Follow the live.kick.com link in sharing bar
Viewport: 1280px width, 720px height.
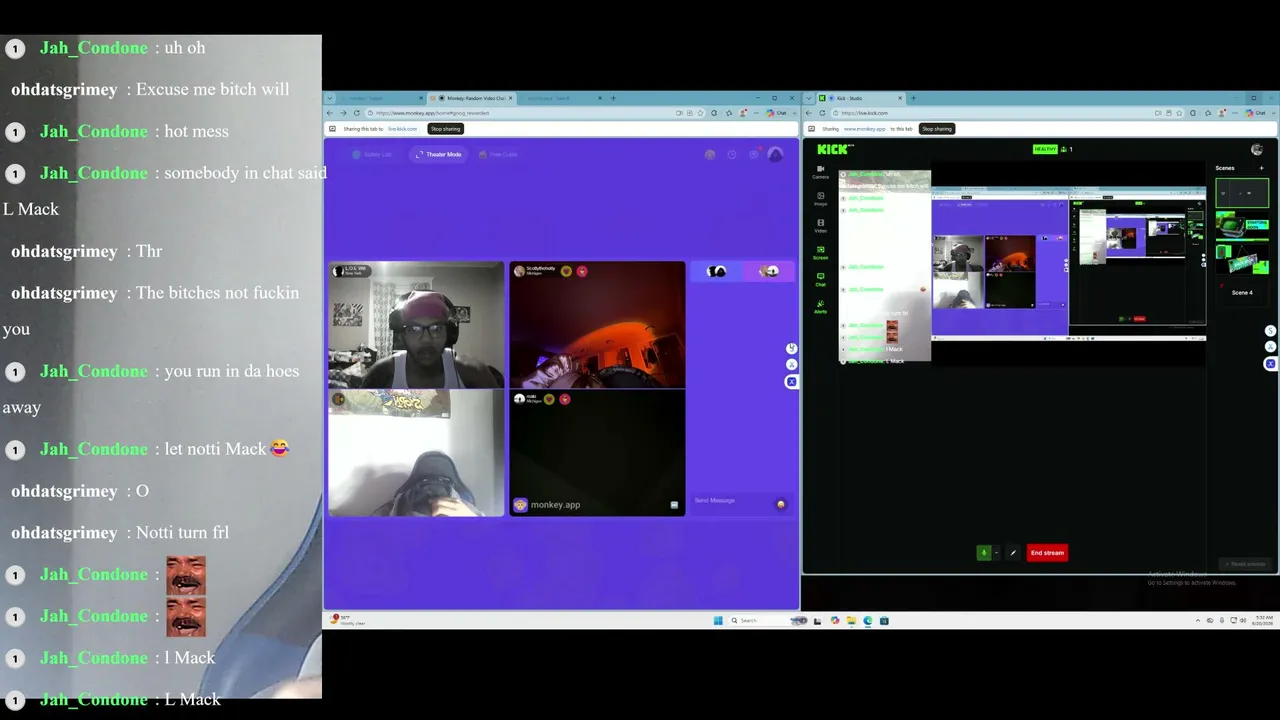[x=402, y=129]
